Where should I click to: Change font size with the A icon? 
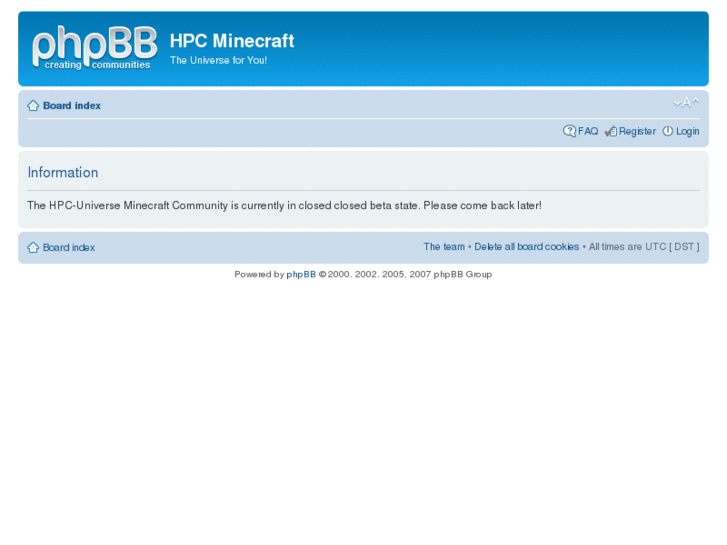point(686,103)
